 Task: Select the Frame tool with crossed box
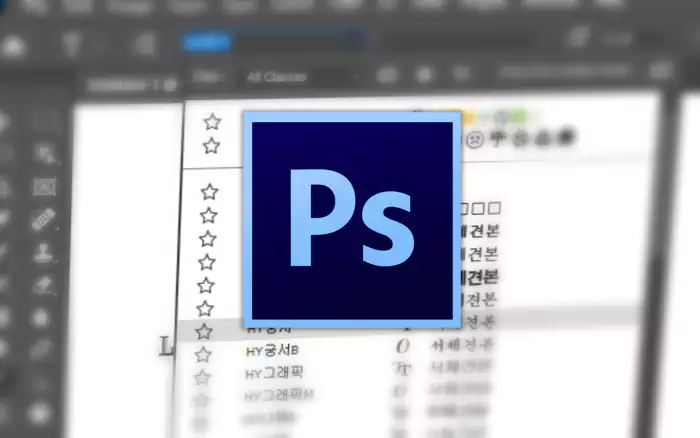pos(45,187)
